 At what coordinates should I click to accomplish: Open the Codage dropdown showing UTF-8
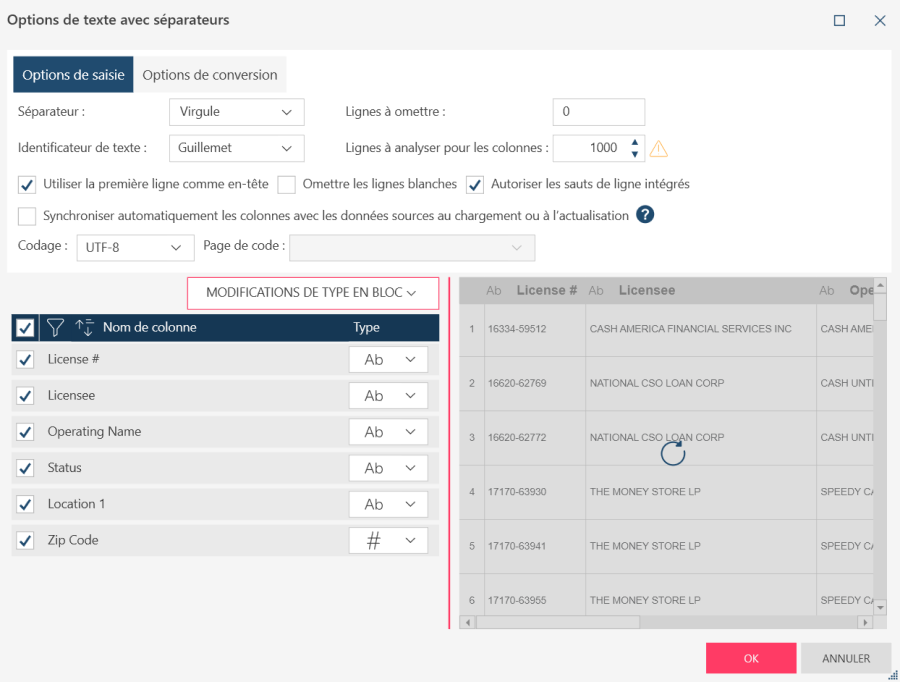(135, 247)
